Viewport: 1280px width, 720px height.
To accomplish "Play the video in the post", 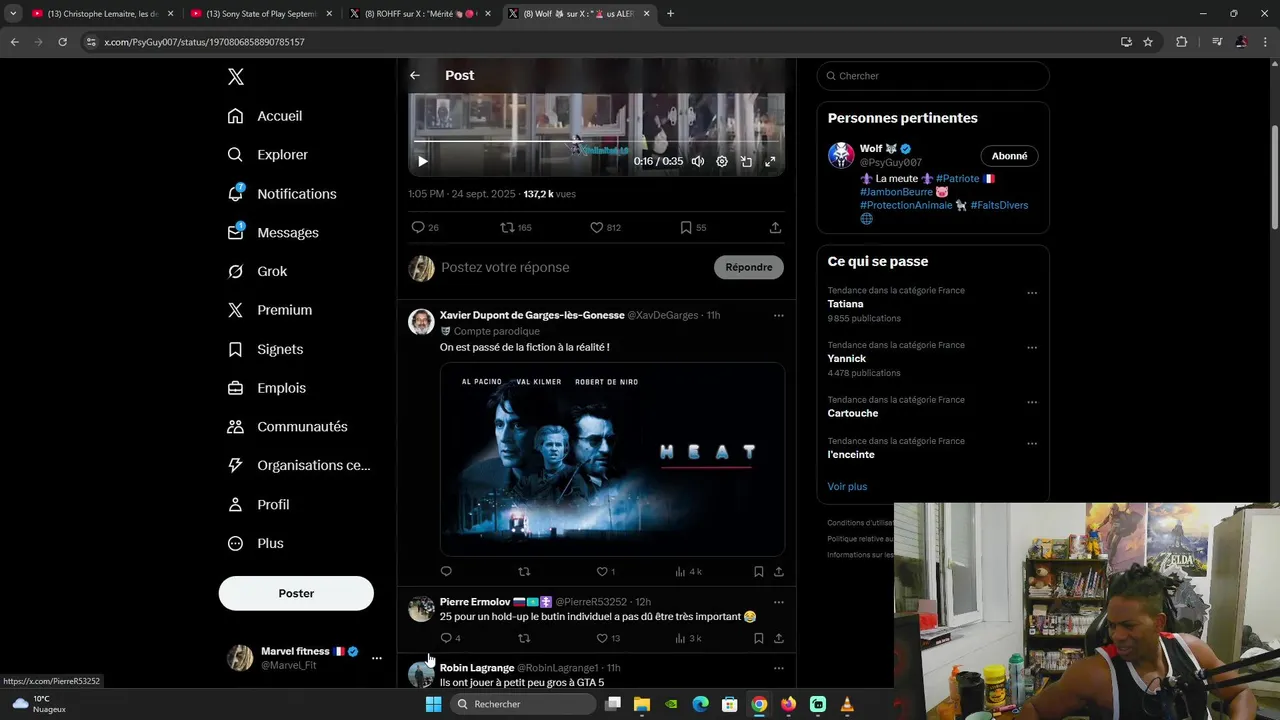I will pyautogui.click(x=423, y=161).
